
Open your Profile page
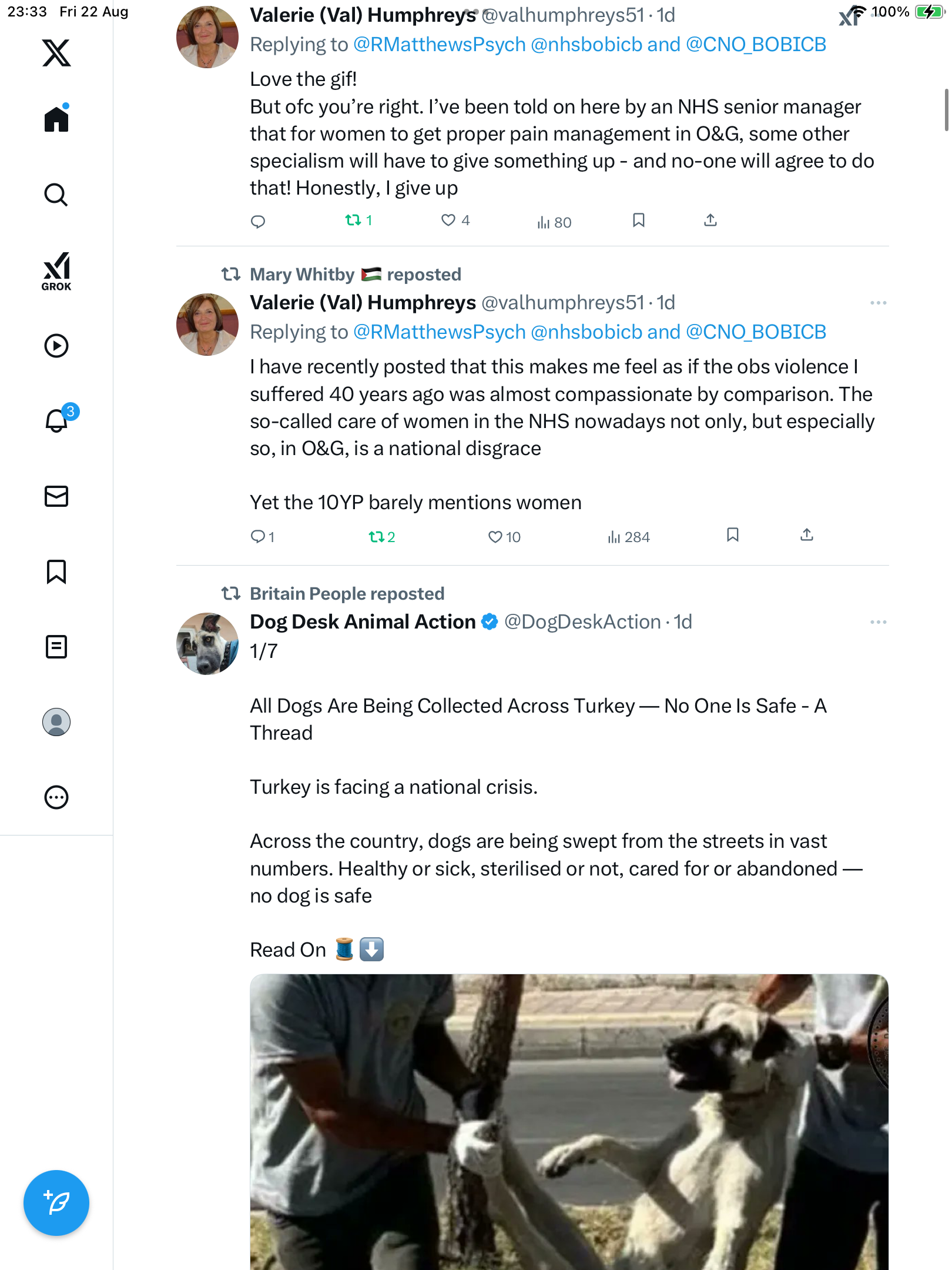[x=56, y=722]
